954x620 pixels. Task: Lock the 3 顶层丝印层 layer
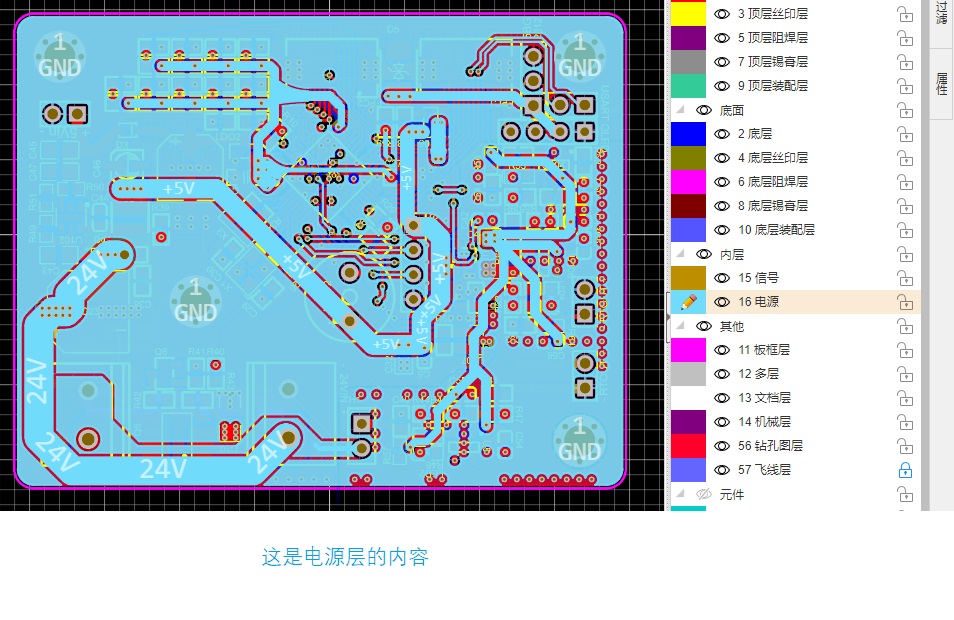pos(905,14)
